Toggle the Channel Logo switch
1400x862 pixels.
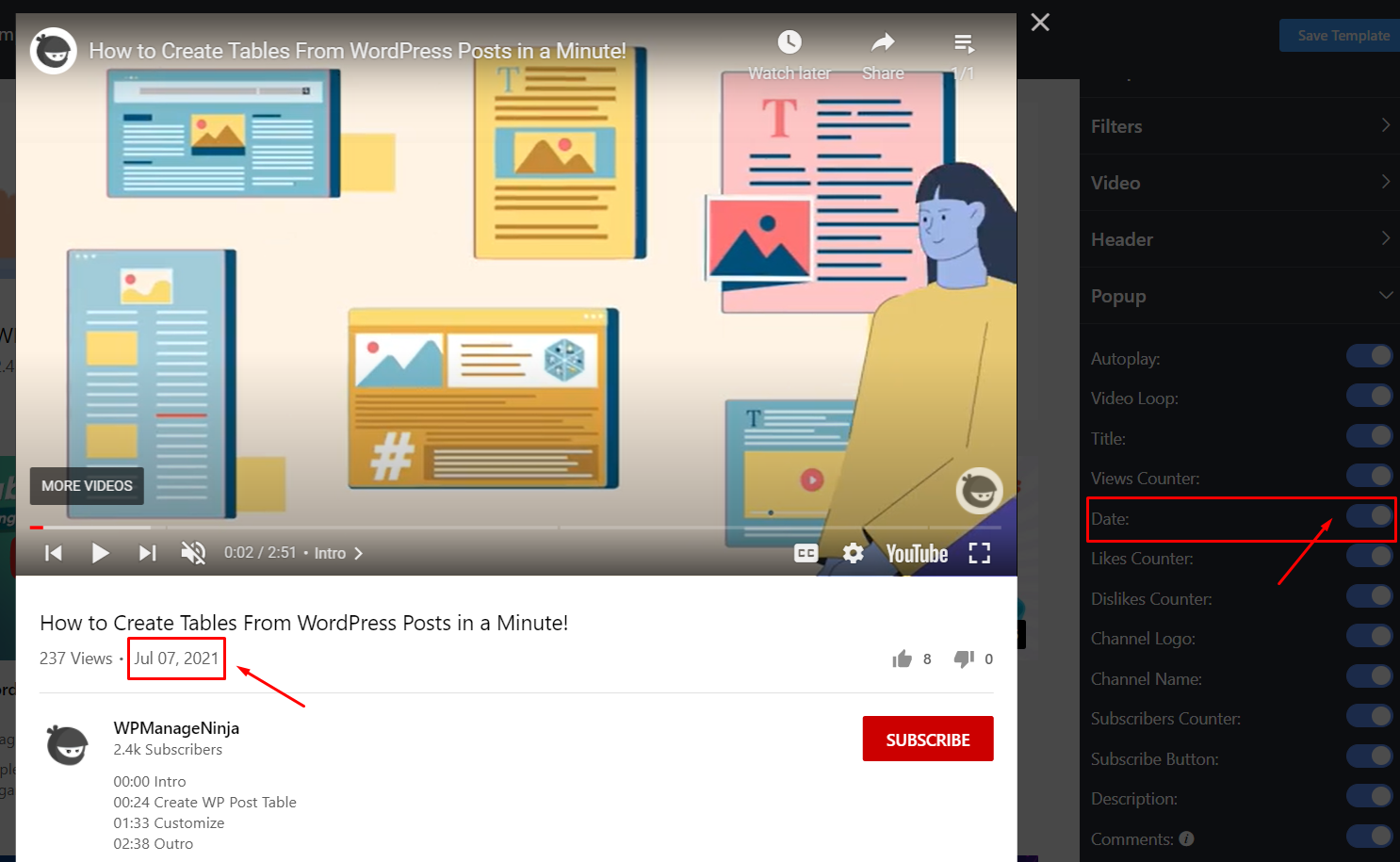point(1370,636)
